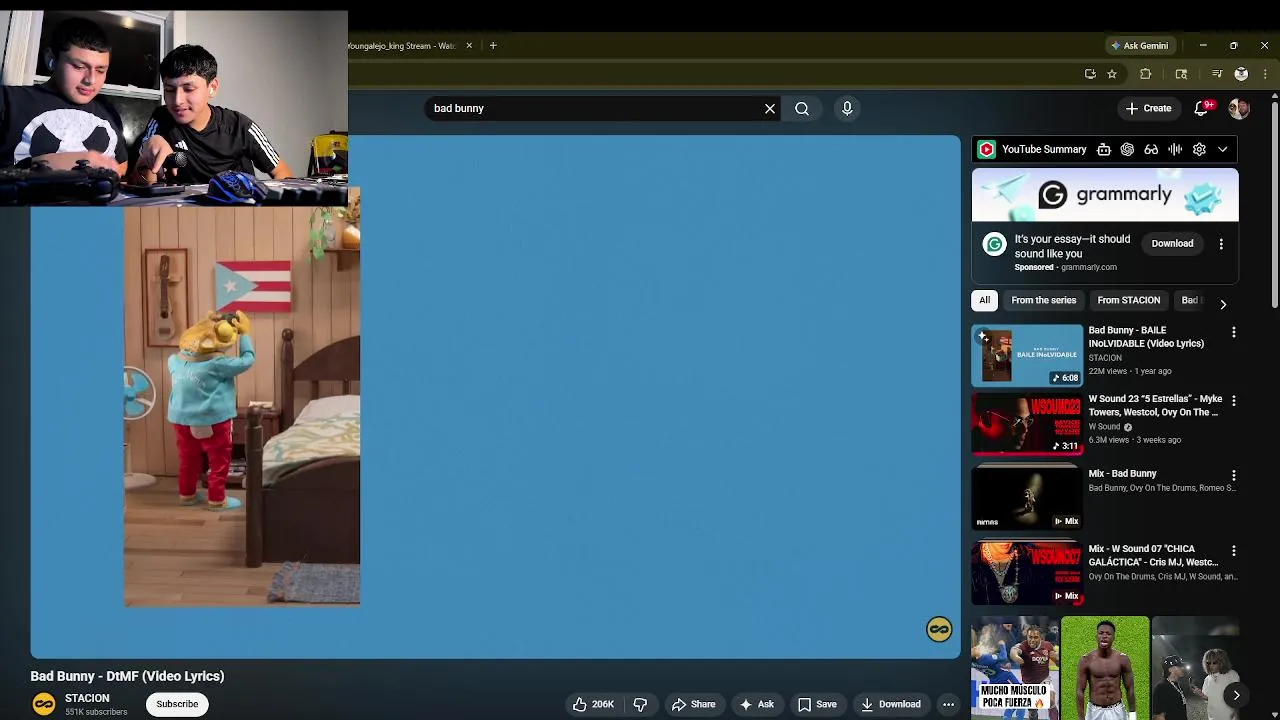Click W Sound 07 mix thumbnail
1280x720 pixels.
(x=1027, y=573)
